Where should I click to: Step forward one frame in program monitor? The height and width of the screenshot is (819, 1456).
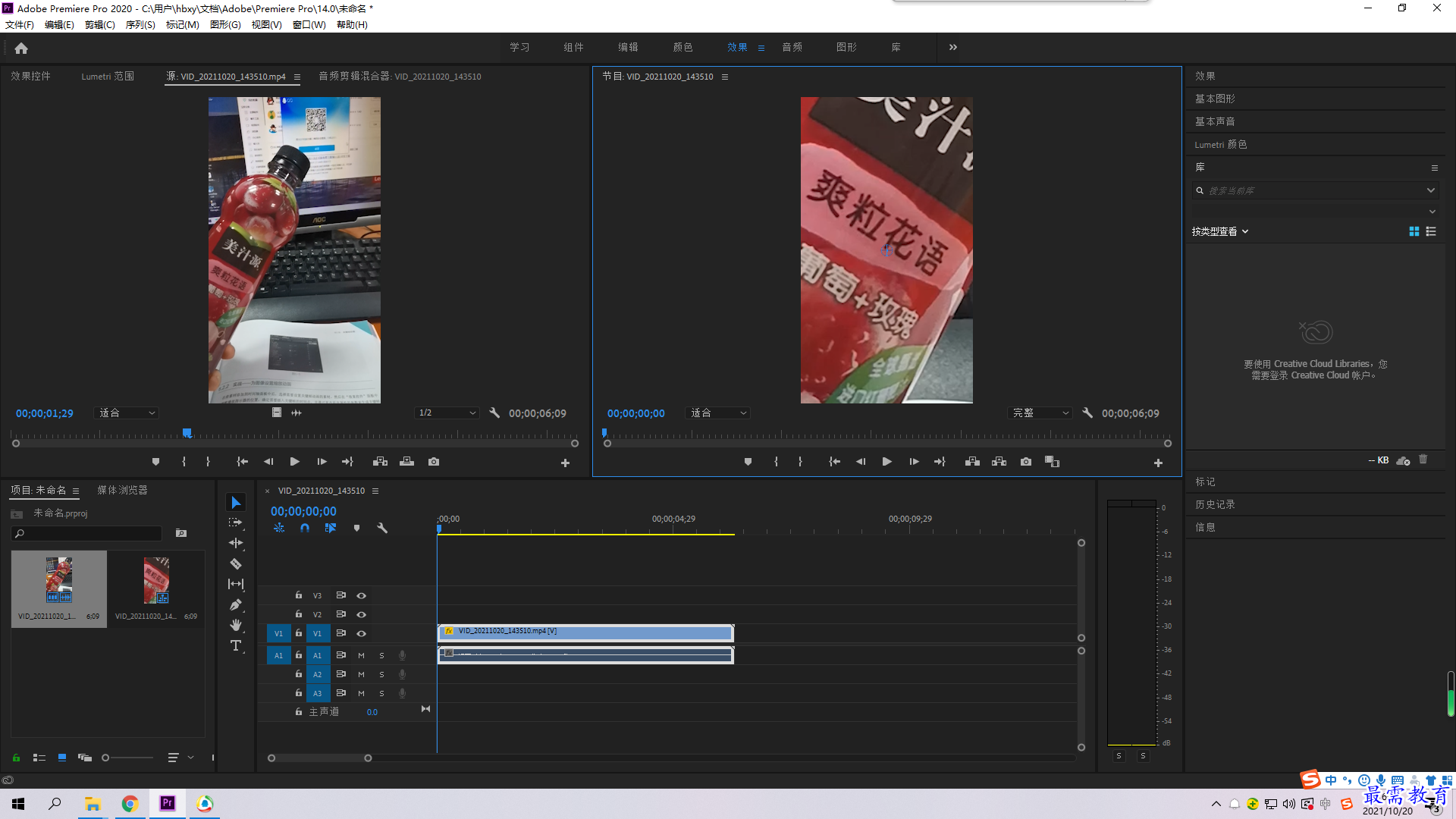pos(914,462)
